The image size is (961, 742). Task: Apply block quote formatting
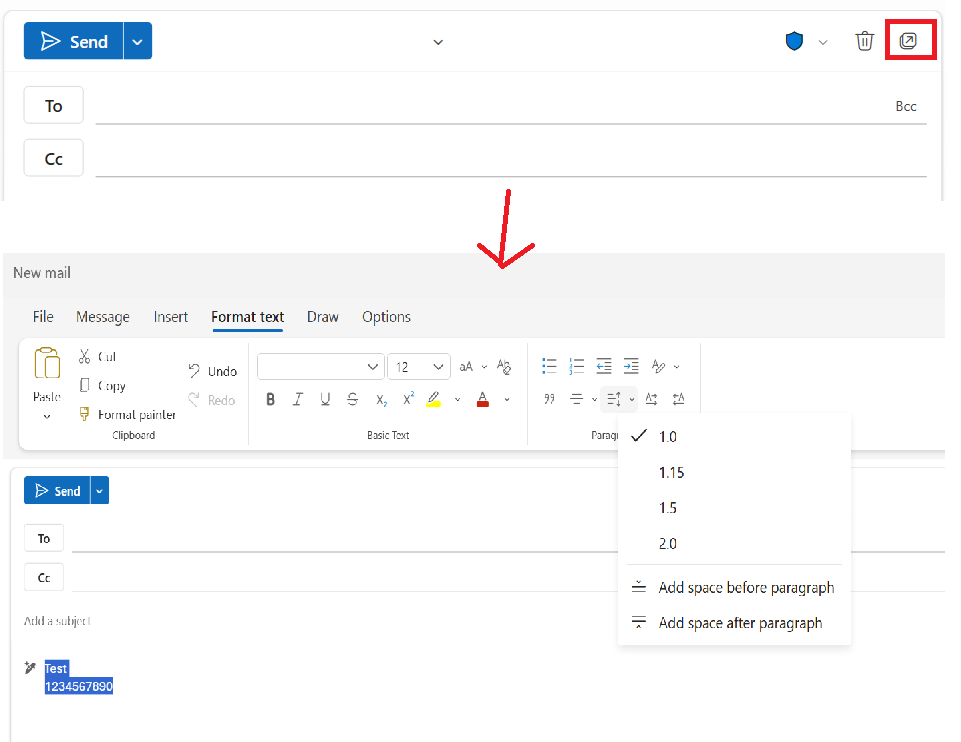[549, 399]
